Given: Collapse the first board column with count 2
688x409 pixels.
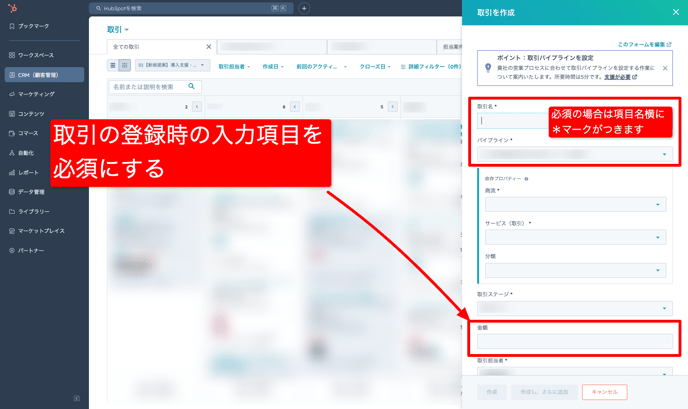Looking at the screenshot, I should click(197, 107).
